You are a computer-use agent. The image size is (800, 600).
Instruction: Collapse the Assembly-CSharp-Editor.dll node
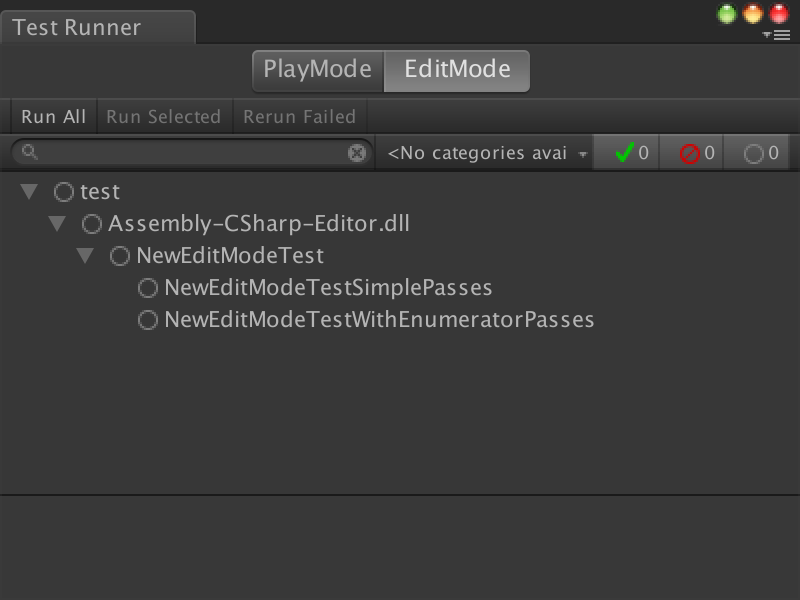[x=57, y=224]
